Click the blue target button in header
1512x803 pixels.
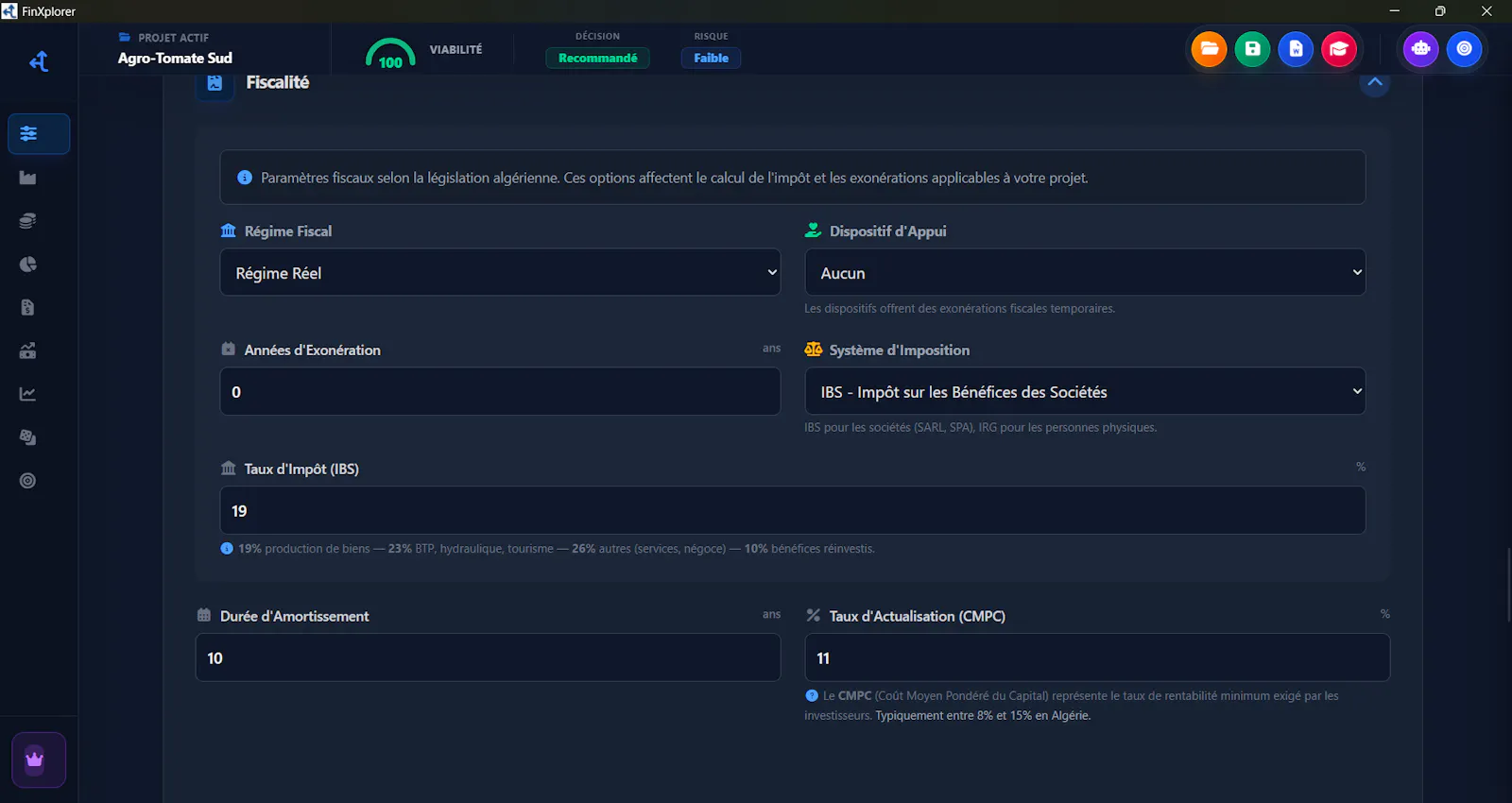pyautogui.click(x=1465, y=49)
